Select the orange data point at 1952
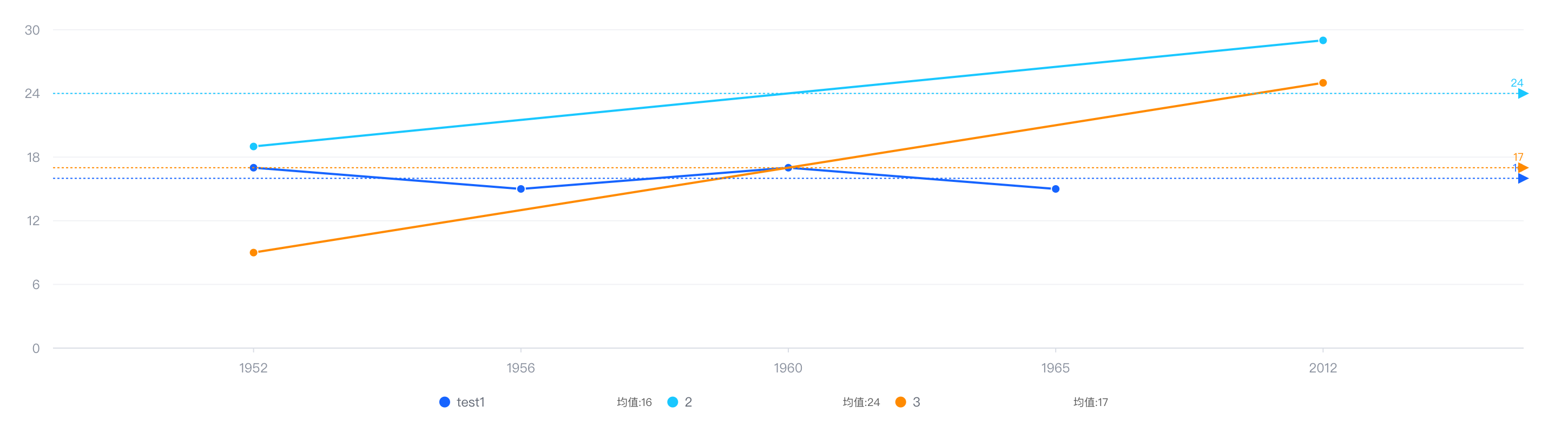The image size is (1568, 432). [x=253, y=252]
